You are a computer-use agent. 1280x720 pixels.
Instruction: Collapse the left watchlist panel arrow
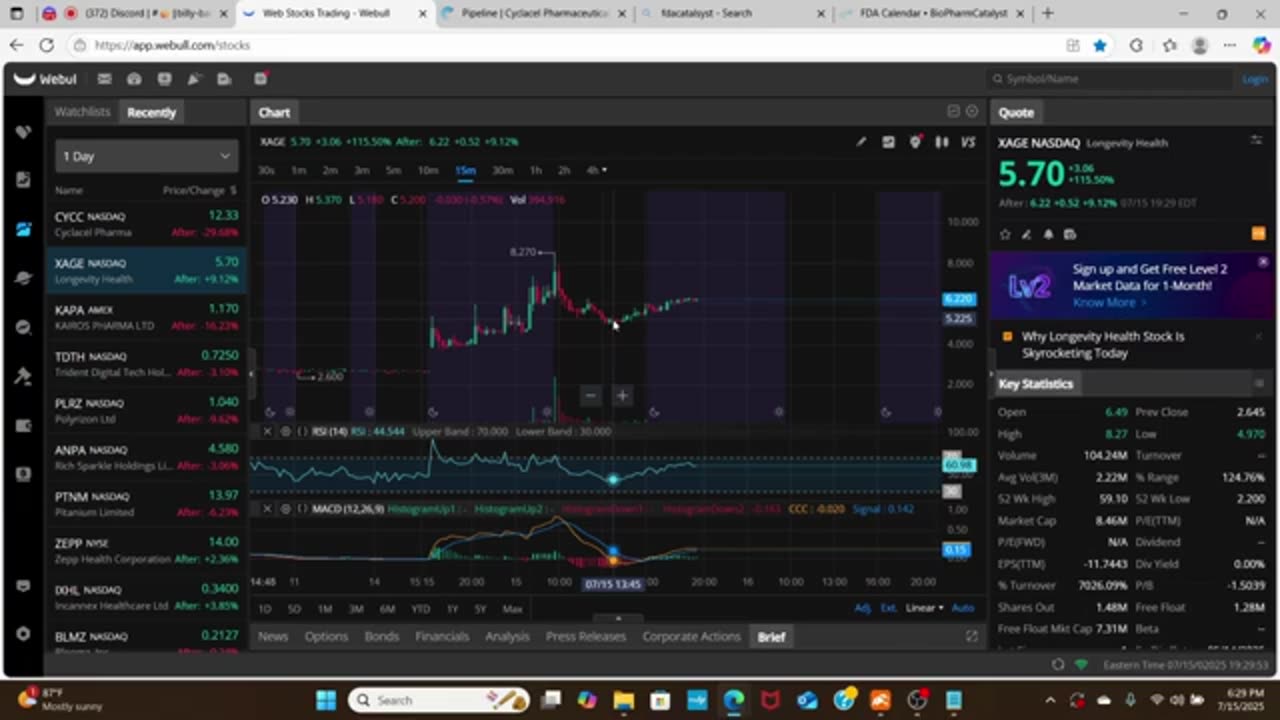tap(251, 374)
